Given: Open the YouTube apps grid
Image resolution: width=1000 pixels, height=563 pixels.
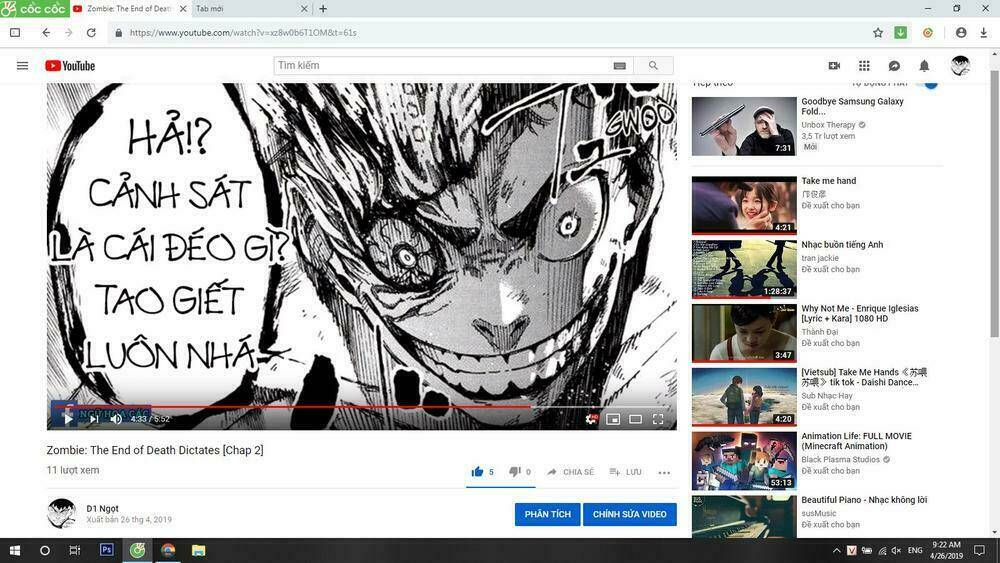Looking at the screenshot, I should (864, 66).
